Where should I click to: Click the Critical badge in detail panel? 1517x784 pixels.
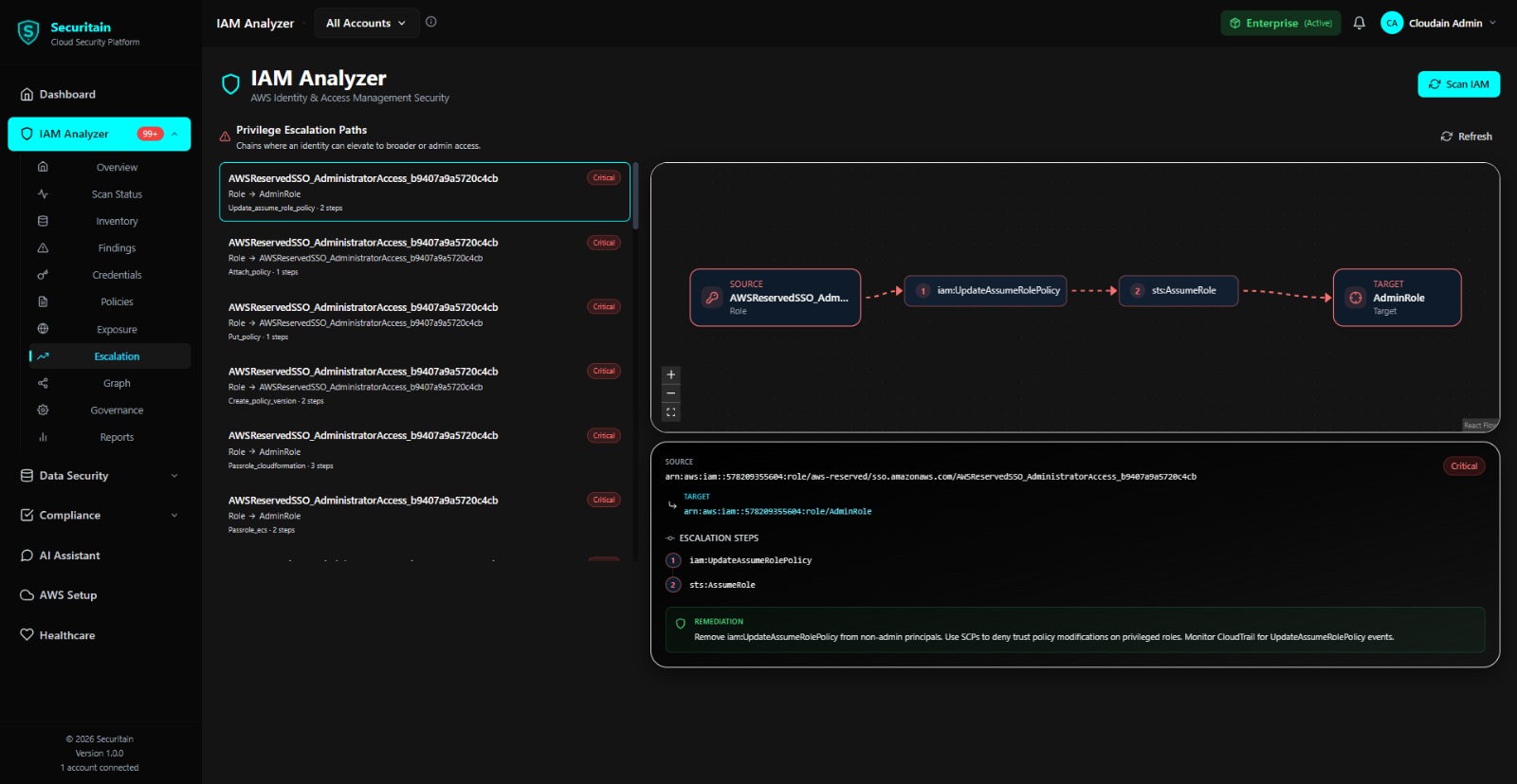pyautogui.click(x=1464, y=466)
